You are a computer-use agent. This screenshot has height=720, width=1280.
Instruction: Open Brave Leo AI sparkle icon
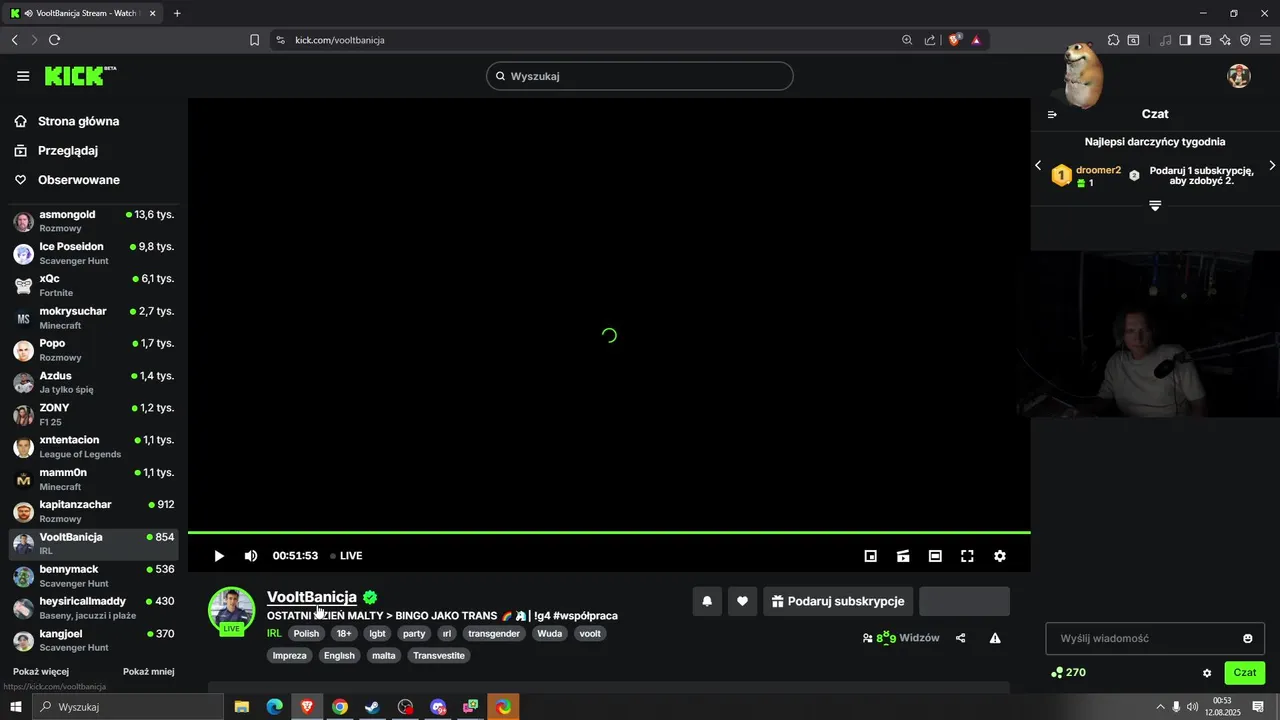coord(1225,40)
